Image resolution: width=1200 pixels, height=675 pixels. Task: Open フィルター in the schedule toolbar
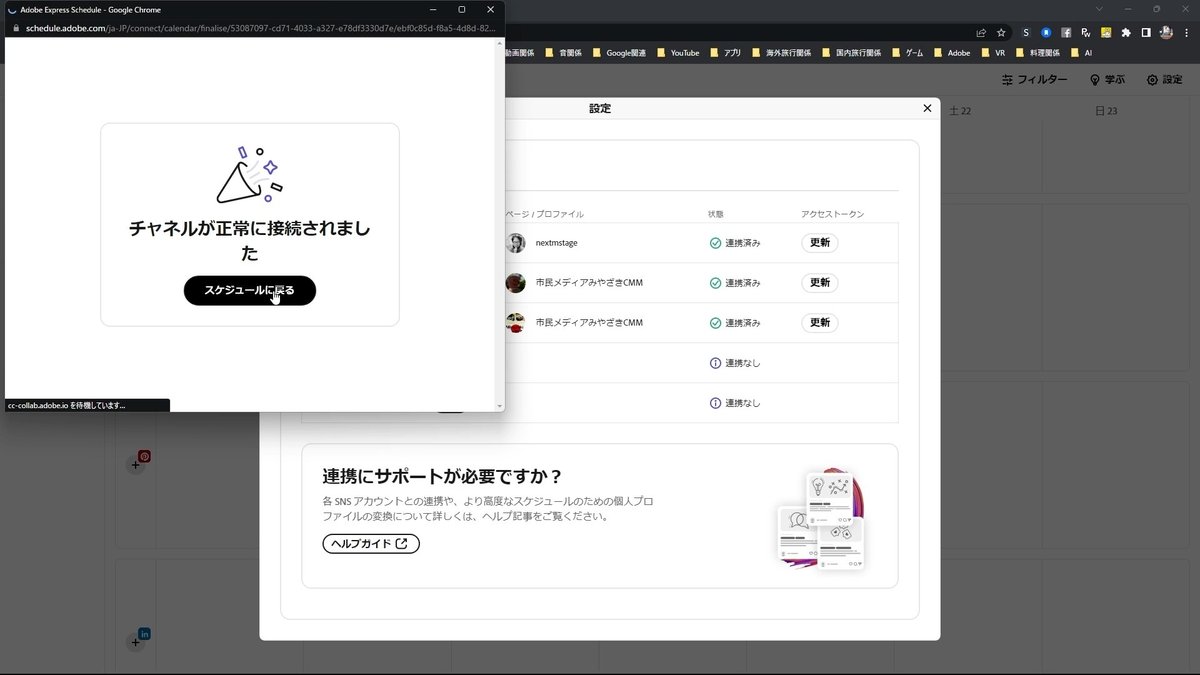1034,80
